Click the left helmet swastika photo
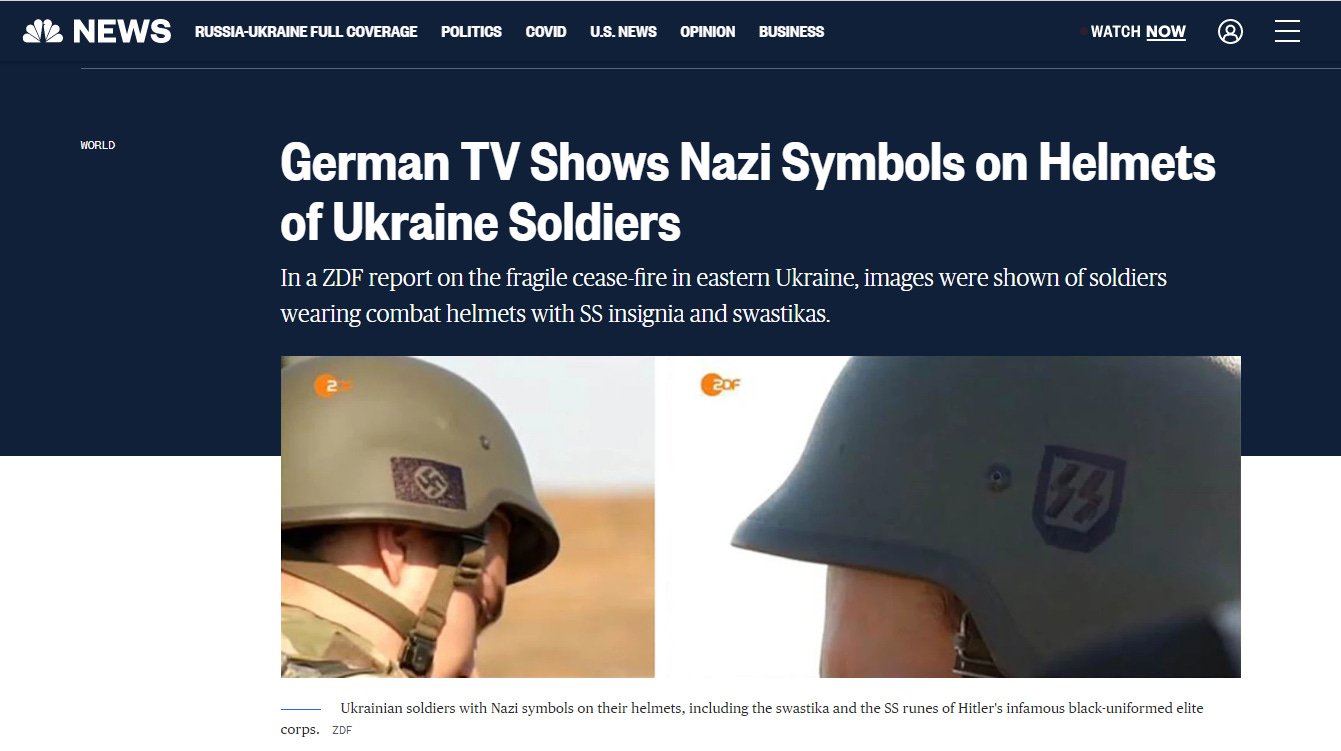The height and width of the screenshot is (751, 1341). click(468, 517)
